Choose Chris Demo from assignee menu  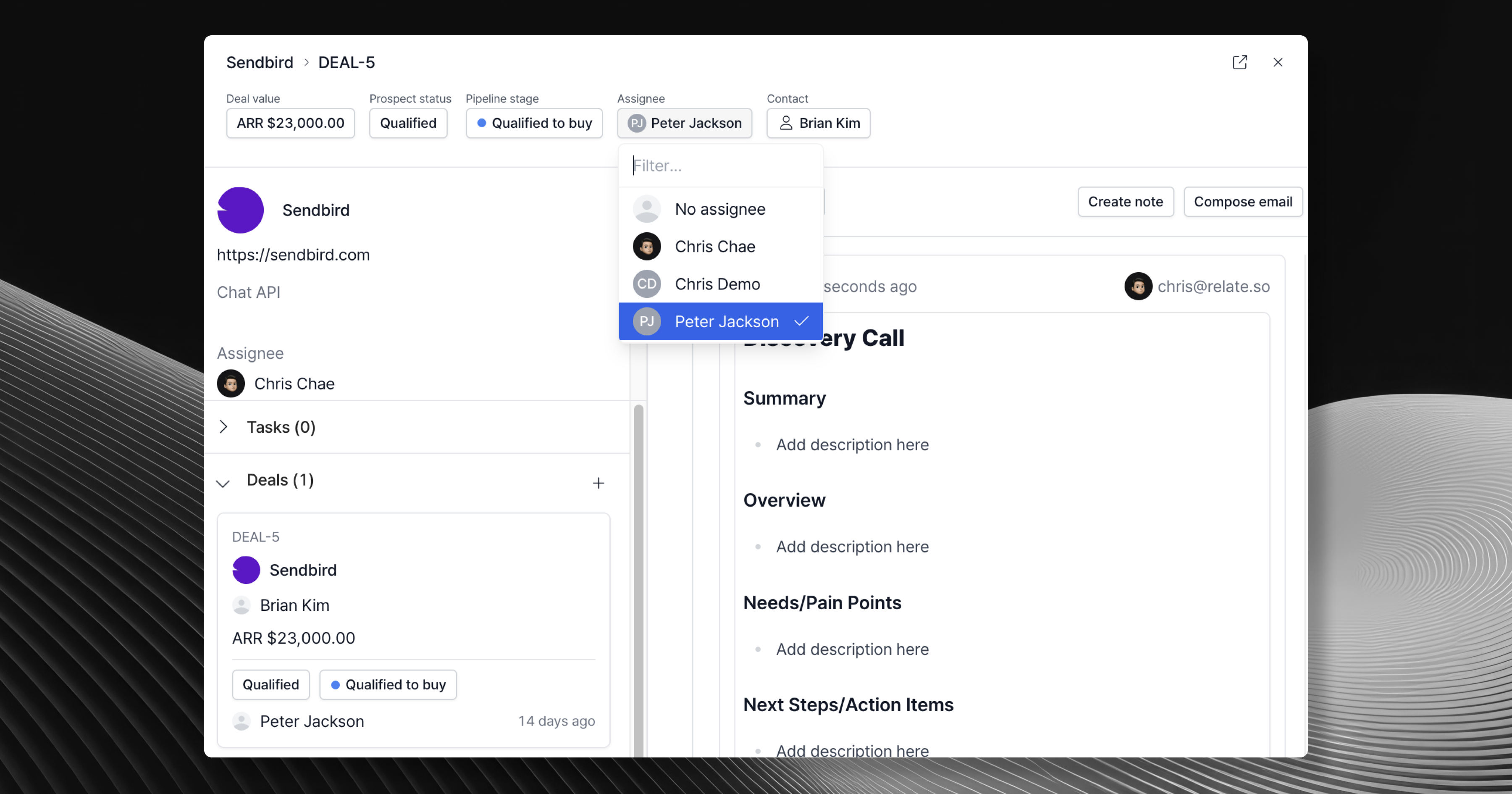[x=717, y=284]
